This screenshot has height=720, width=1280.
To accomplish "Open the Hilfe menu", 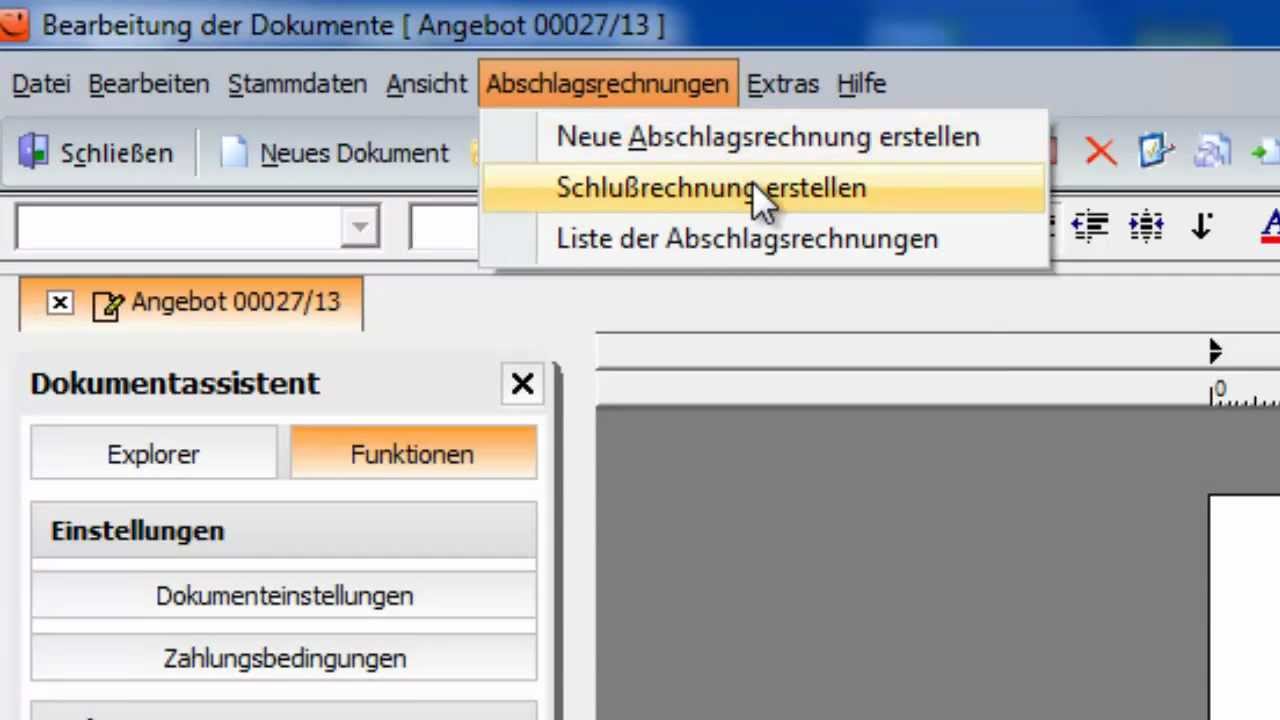I will pyautogui.click(x=862, y=84).
